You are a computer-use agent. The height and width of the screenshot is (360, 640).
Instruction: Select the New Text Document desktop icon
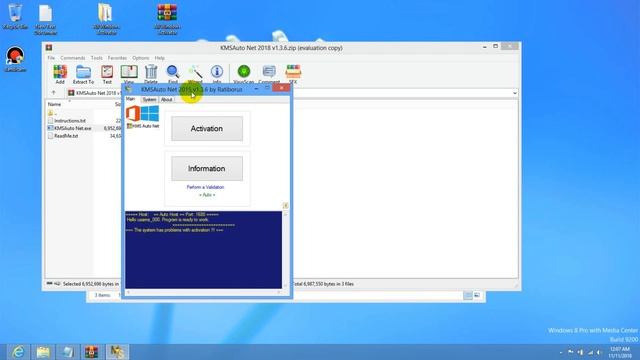coord(45,19)
